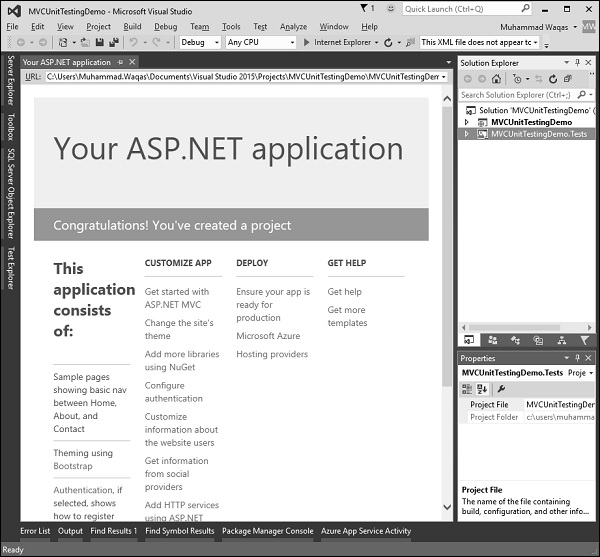Click the Solution Explorer tab icon at panel bottom
Image resolution: width=600 pixels, height=557 pixels.
(469, 340)
